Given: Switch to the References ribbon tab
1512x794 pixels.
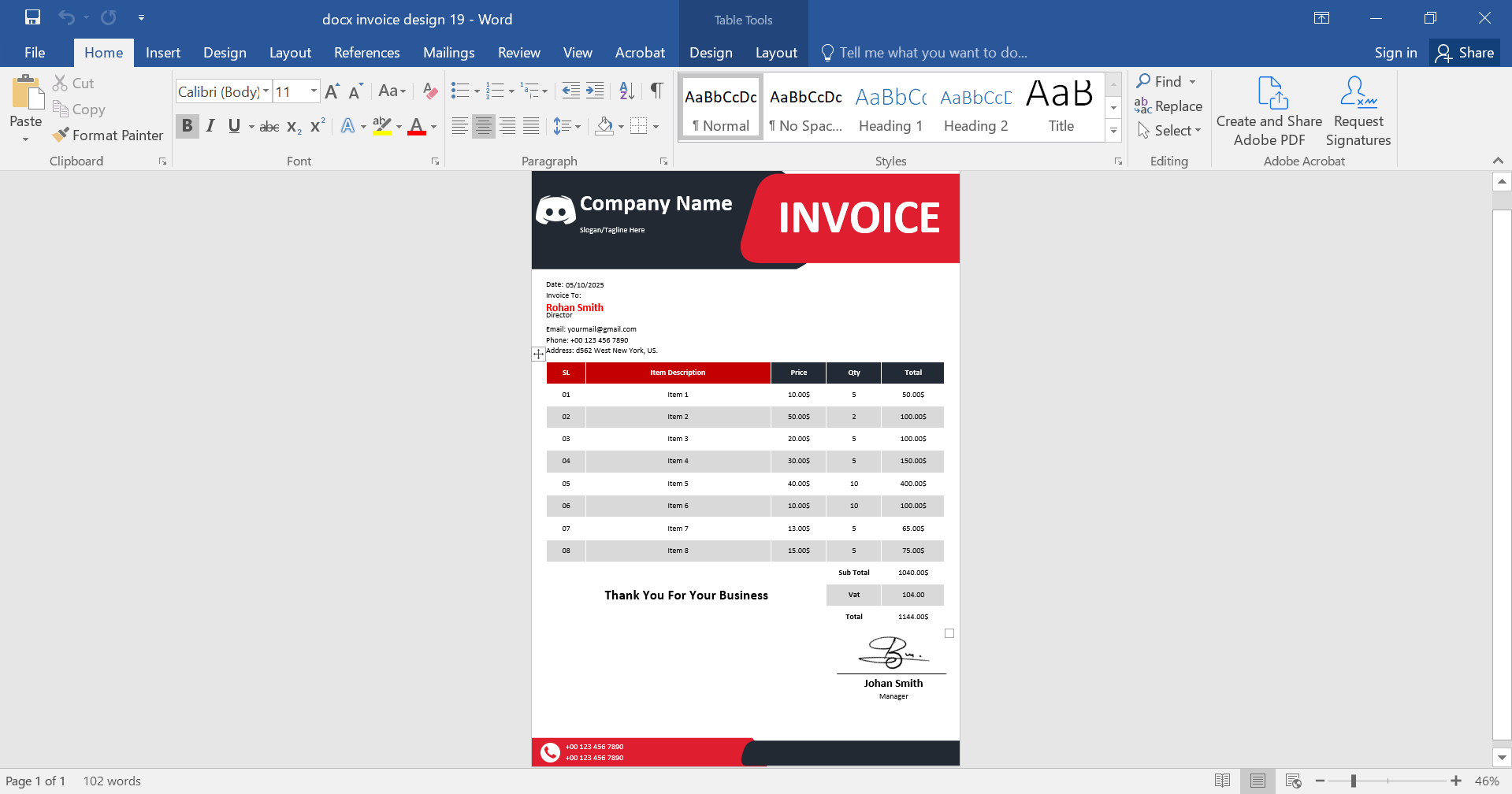Looking at the screenshot, I should point(366,52).
